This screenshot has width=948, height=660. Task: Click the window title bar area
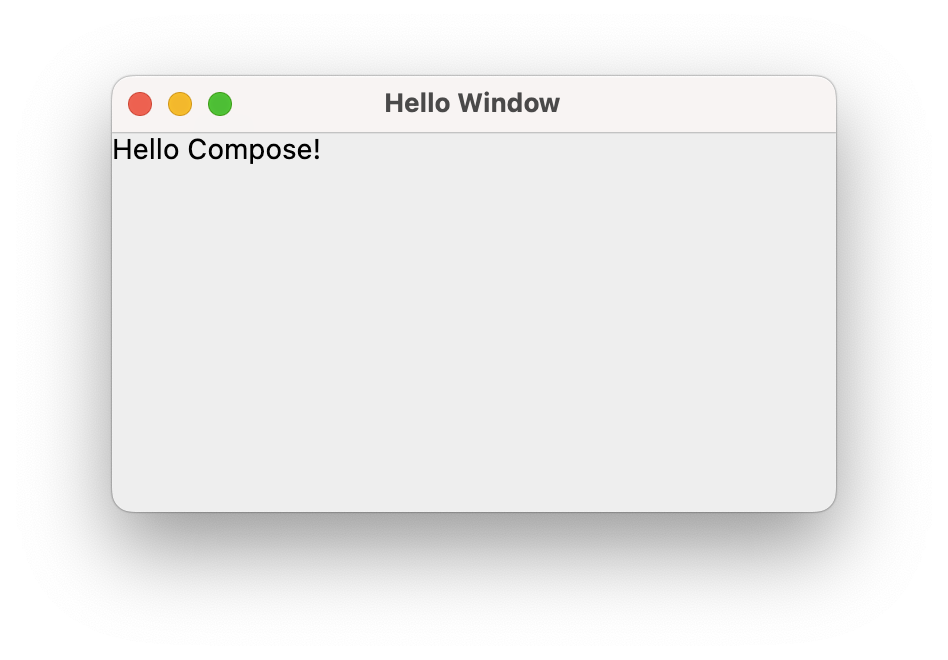pos(600,103)
